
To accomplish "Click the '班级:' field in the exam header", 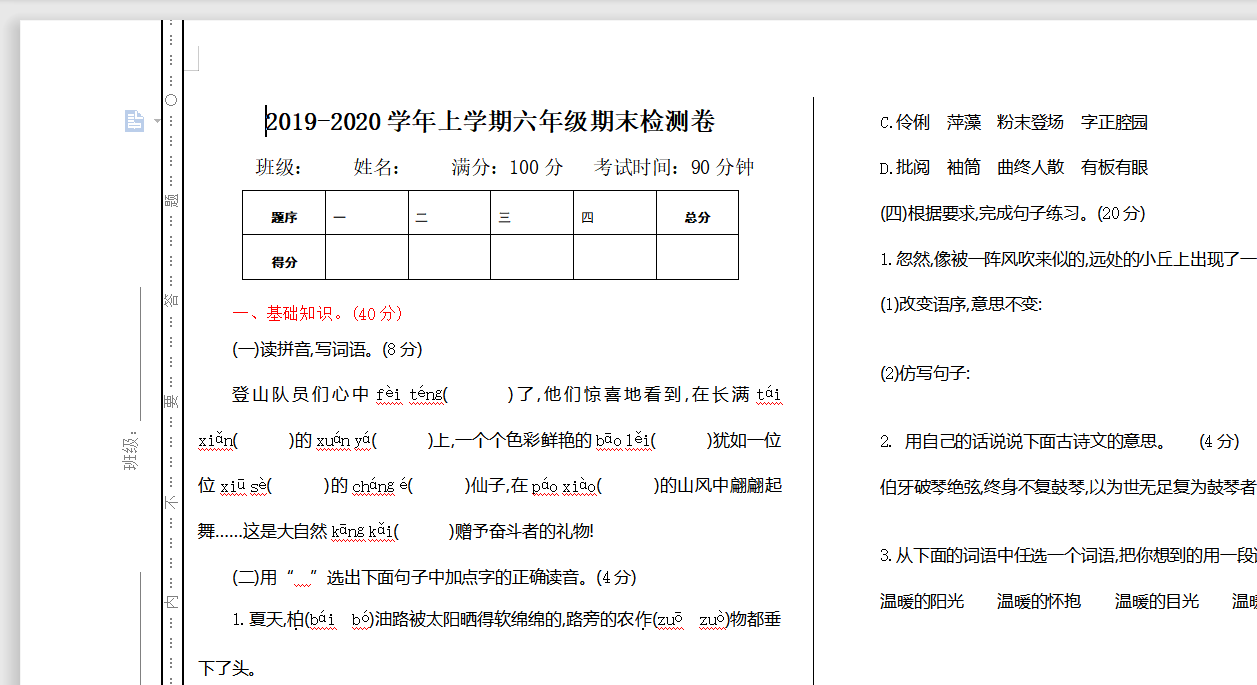I will pyautogui.click(x=279, y=167).
